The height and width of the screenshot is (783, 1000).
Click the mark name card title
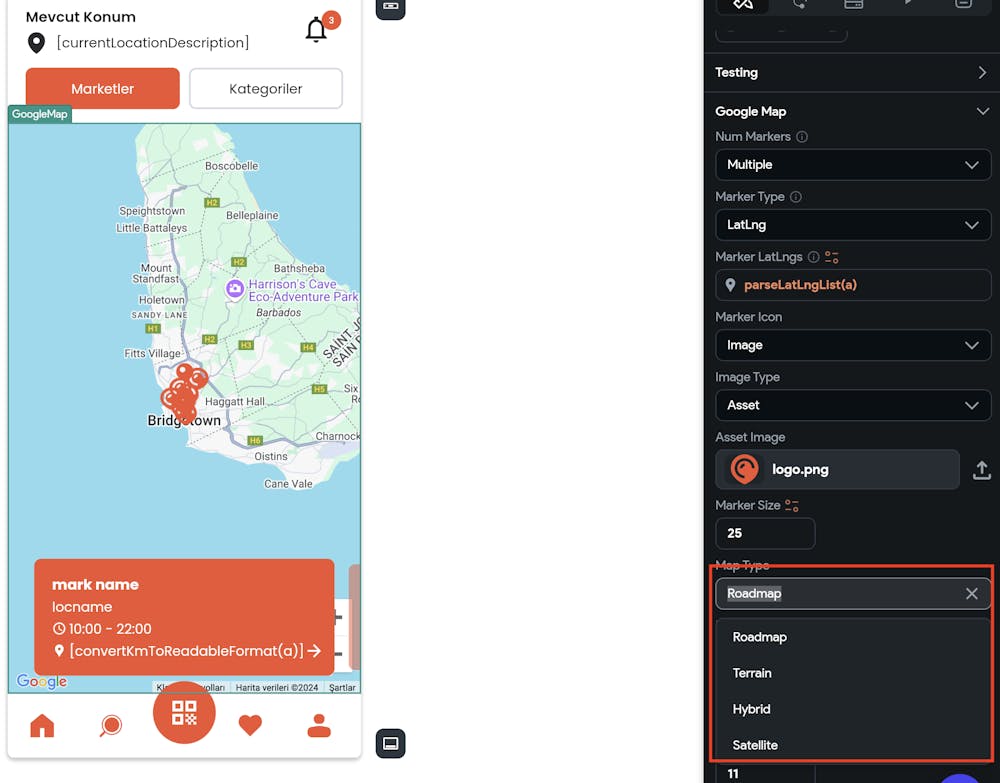(x=95, y=585)
